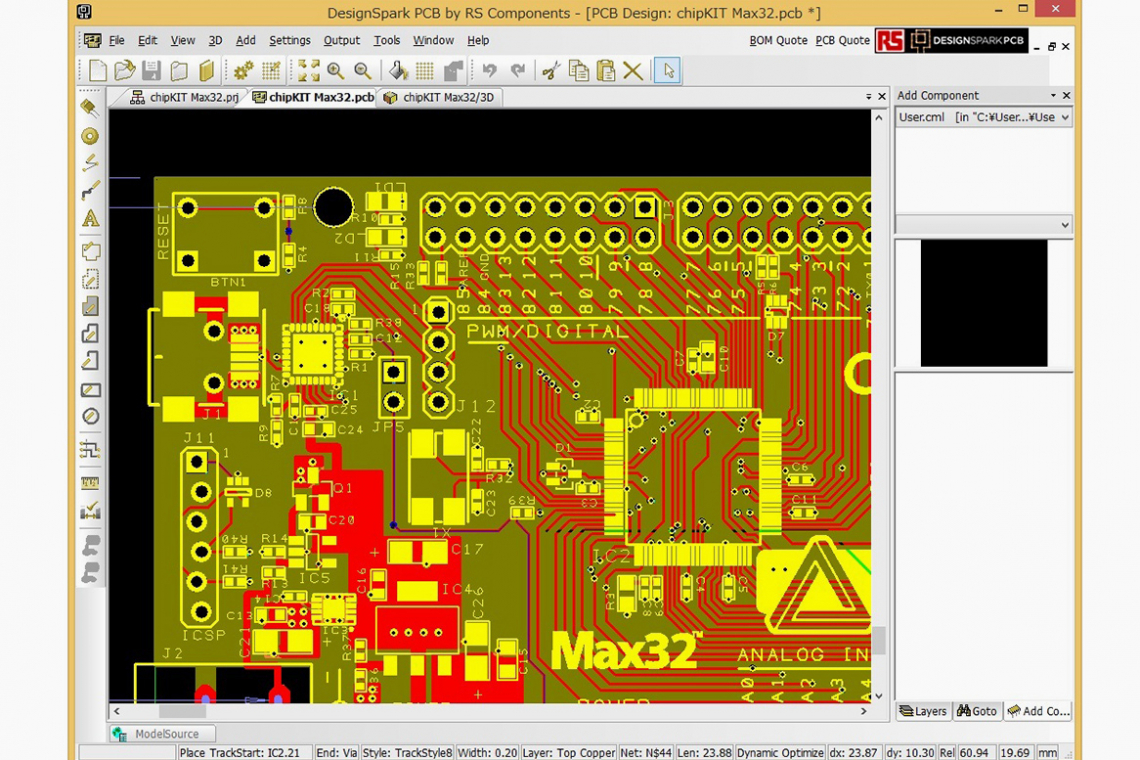Open the Add menu
1140x760 pixels.
(246, 41)
